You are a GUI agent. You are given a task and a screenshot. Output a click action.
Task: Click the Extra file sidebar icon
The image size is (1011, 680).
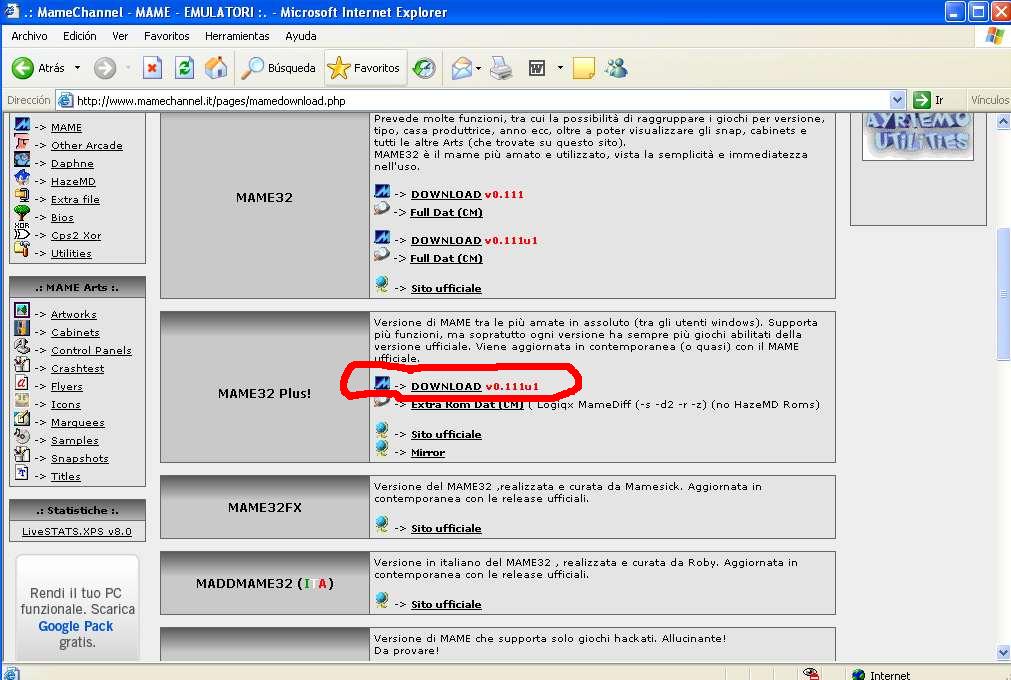22,196
